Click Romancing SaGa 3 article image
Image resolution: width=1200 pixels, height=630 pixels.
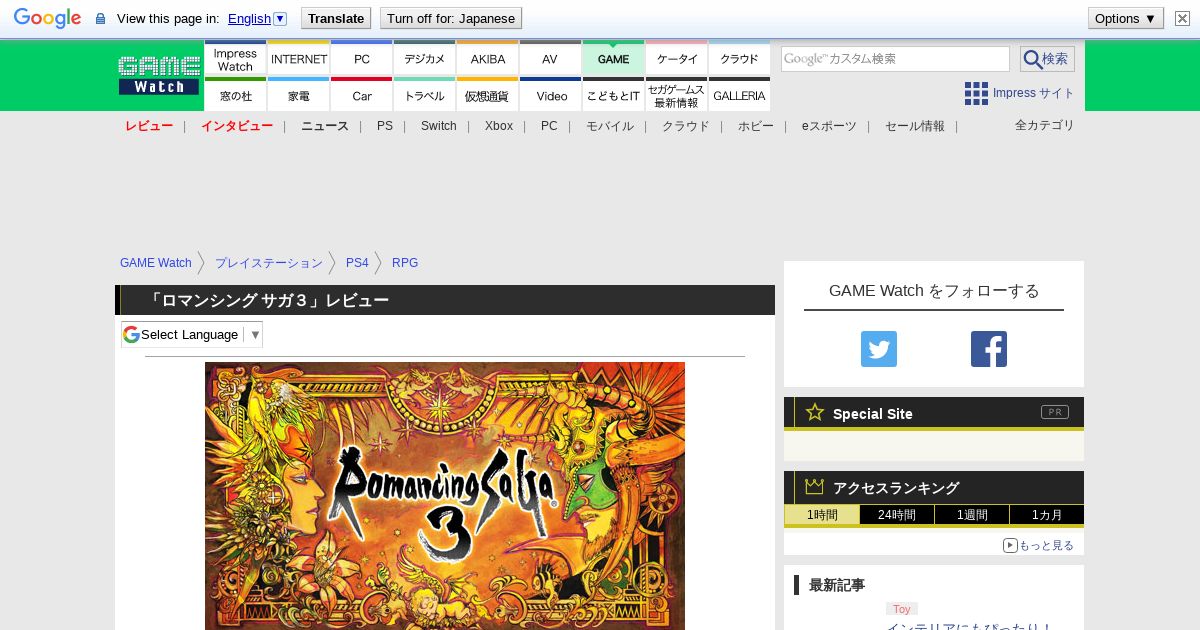pyautogui.click(x=445, y=496)
